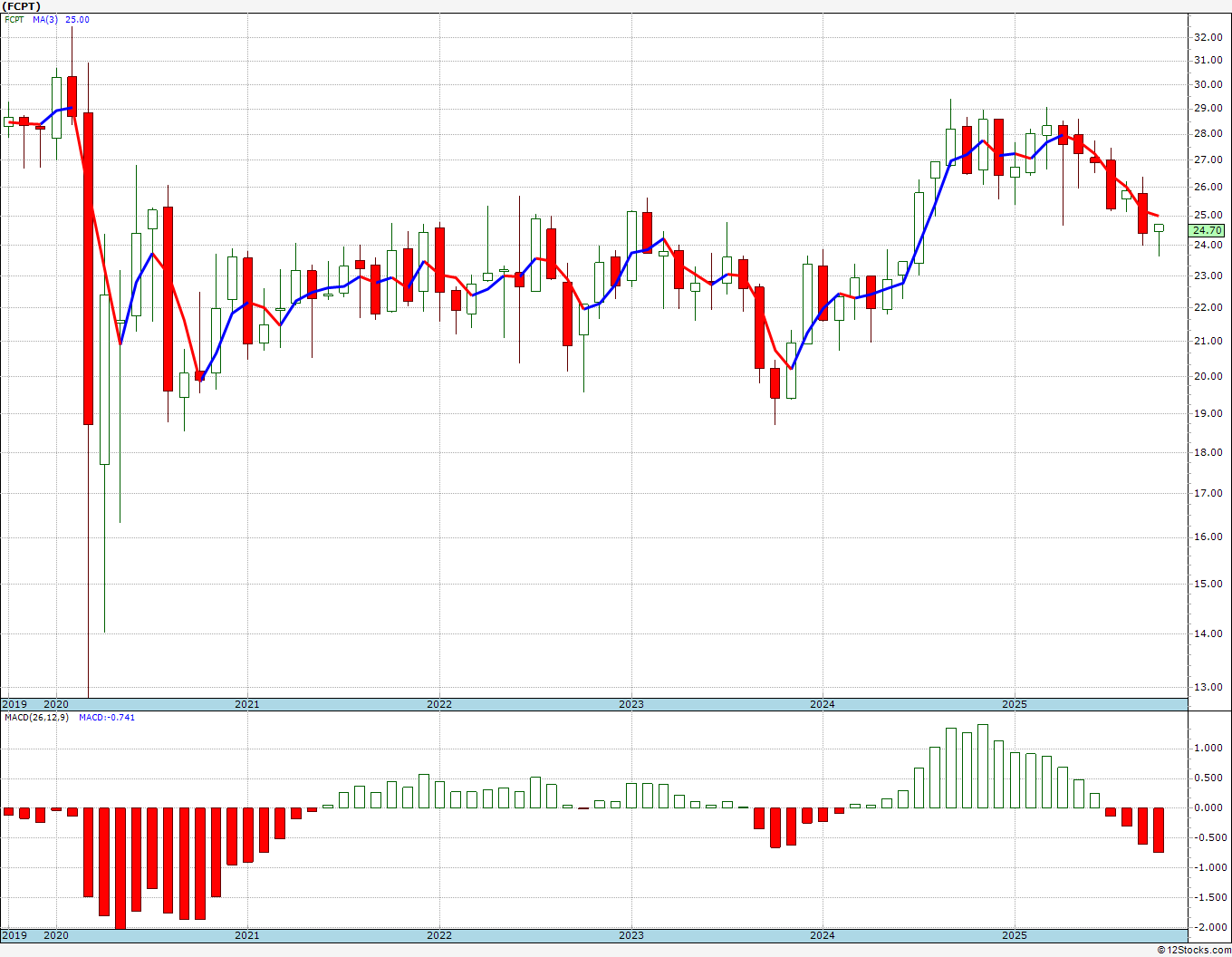This screenshot has height=957, width=1232.
Task: Select 14.00 on the price axis
Action: point(1208,633)
